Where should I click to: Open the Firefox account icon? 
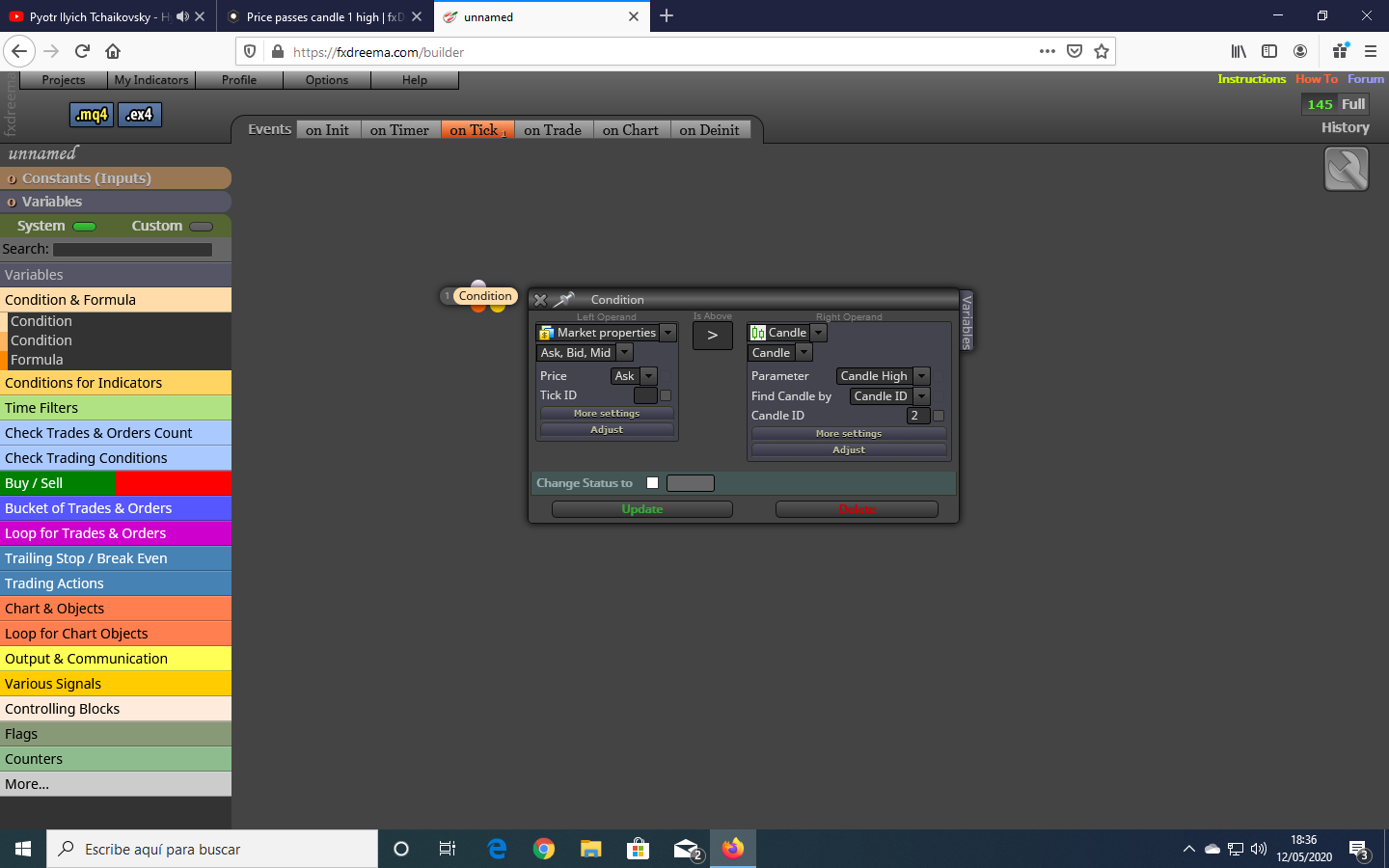pos(1300,52)
